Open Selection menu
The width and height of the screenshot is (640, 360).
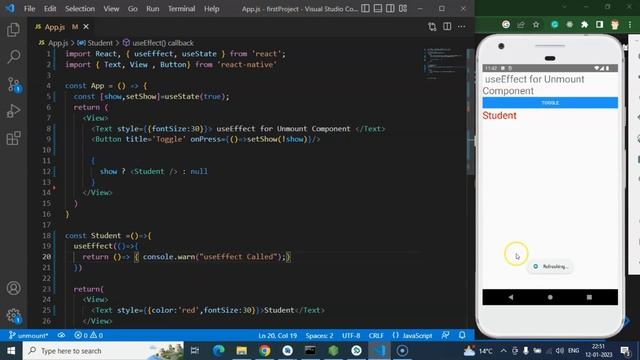(80, 9)
